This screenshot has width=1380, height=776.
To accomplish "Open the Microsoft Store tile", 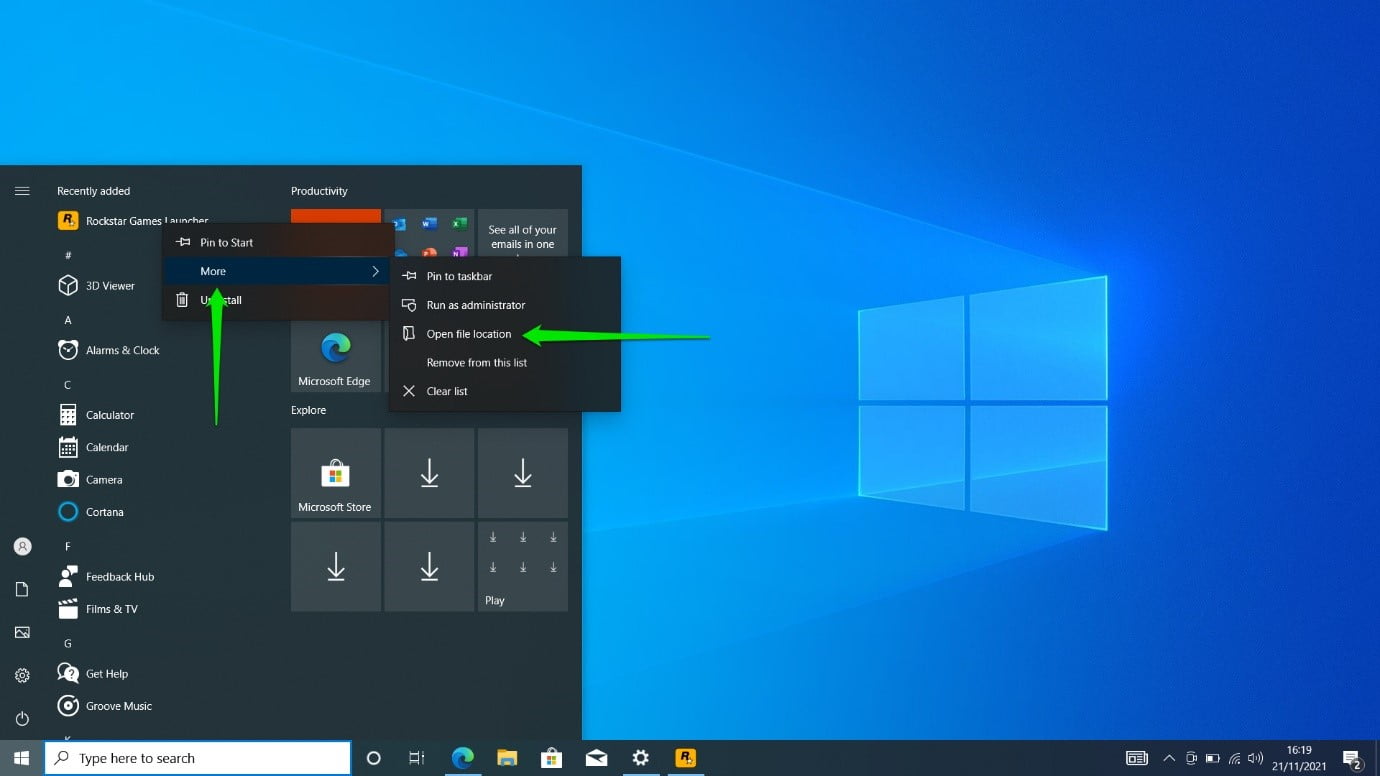I will [x=335, y=472].
